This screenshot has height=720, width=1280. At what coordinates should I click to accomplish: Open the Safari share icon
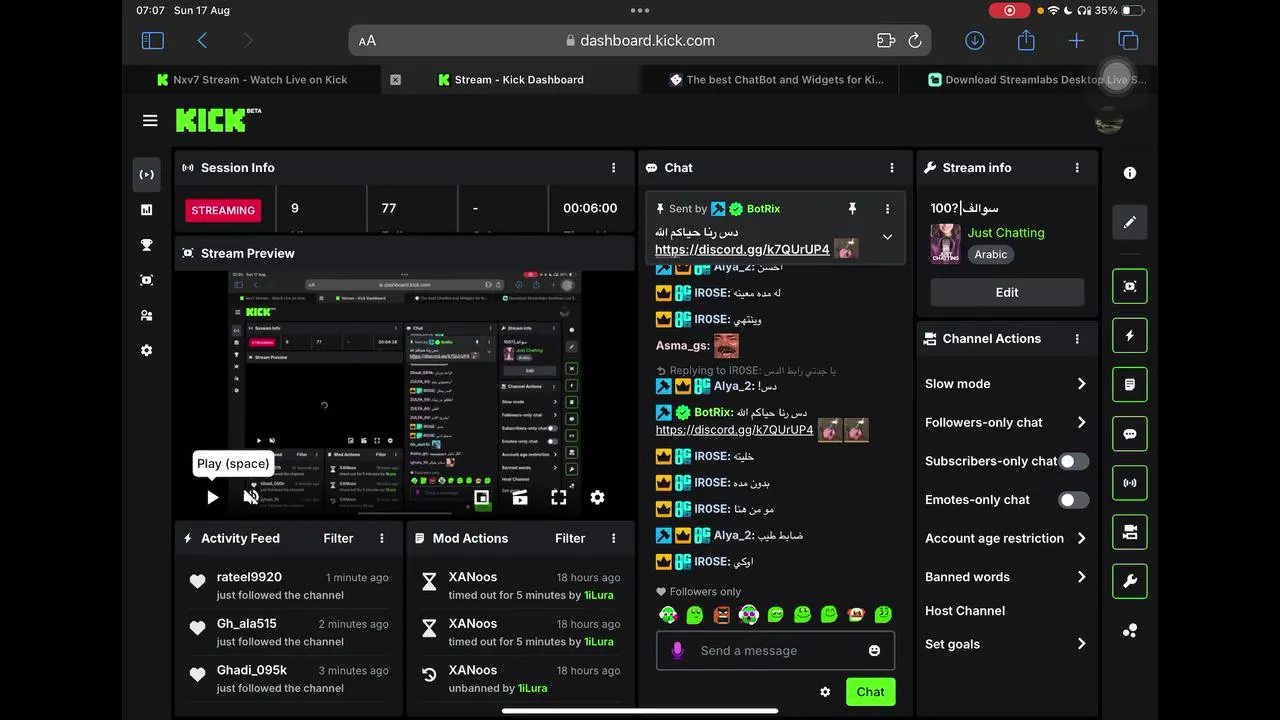[1026, 40]
